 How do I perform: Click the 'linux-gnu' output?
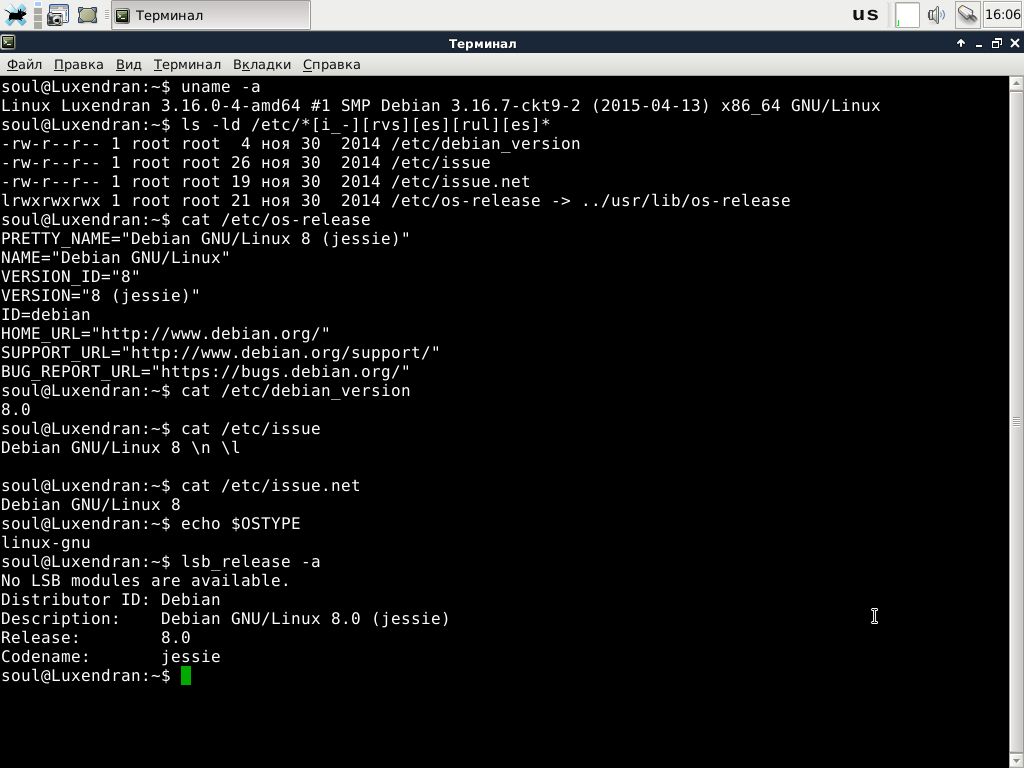46,543
